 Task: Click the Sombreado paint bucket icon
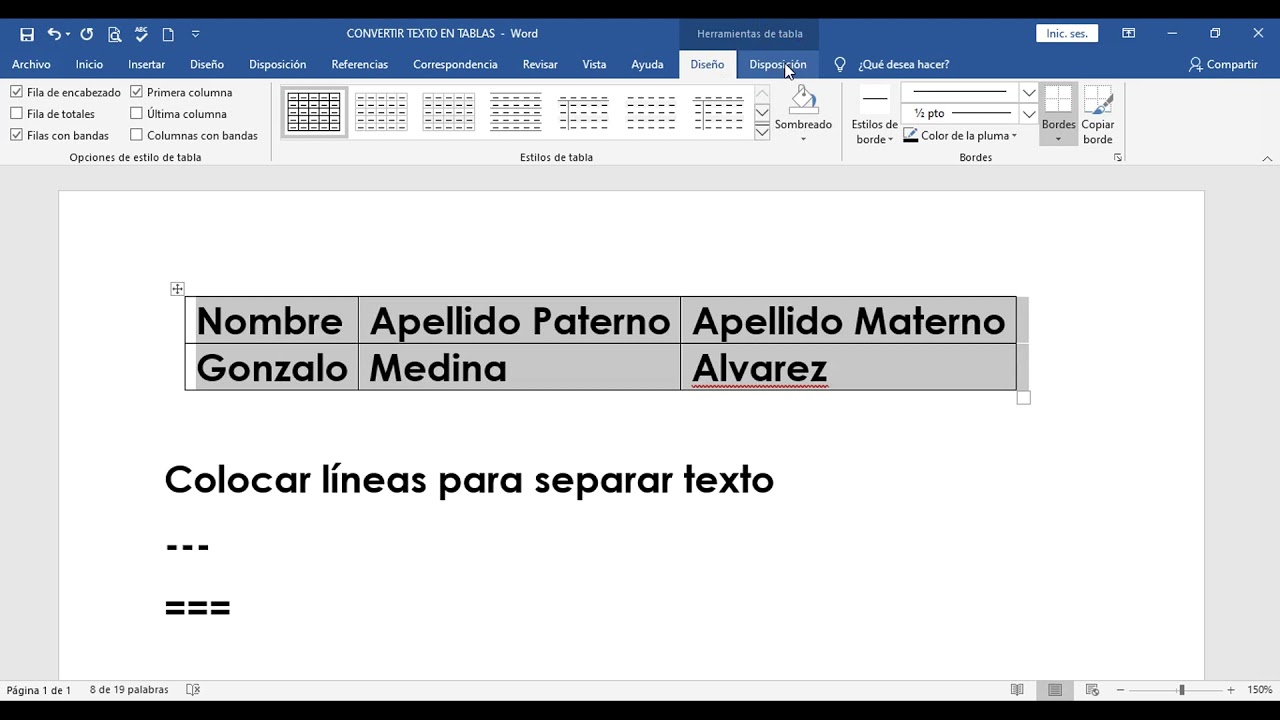point(803,100)
